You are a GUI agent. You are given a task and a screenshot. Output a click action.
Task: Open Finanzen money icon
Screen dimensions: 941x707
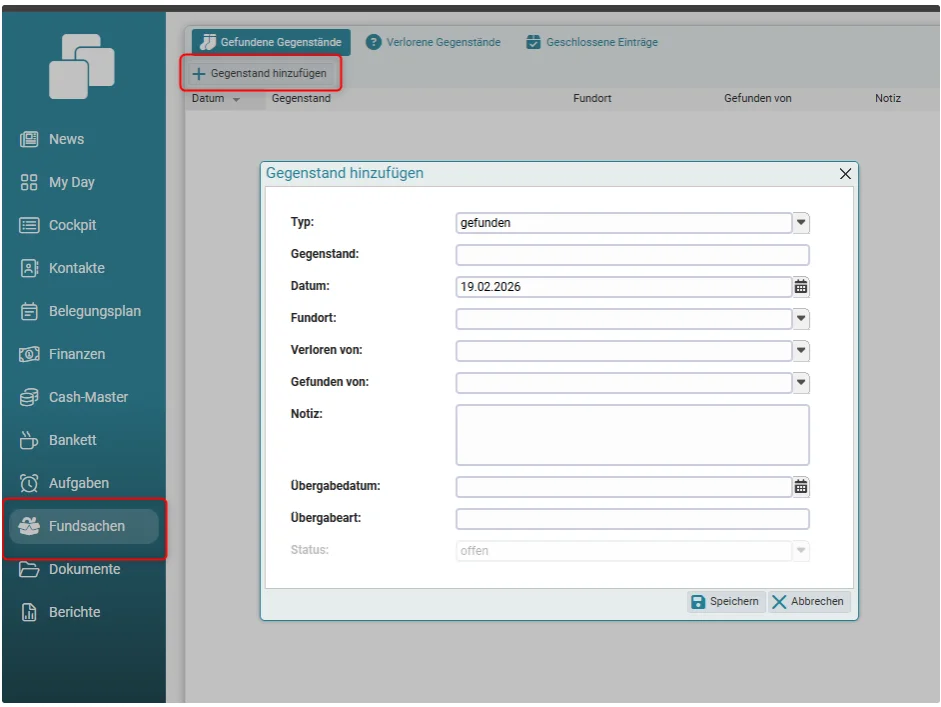[x=29, y=355]
